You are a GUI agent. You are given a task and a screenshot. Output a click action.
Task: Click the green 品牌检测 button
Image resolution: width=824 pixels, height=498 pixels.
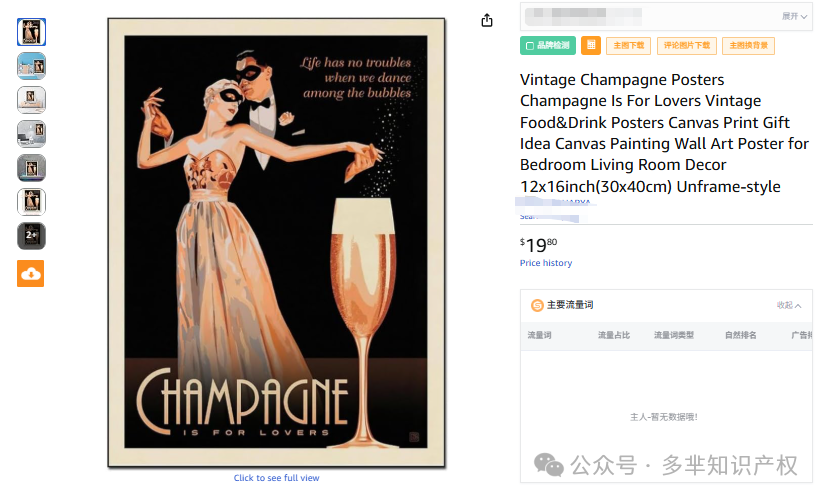click(548, 46)
